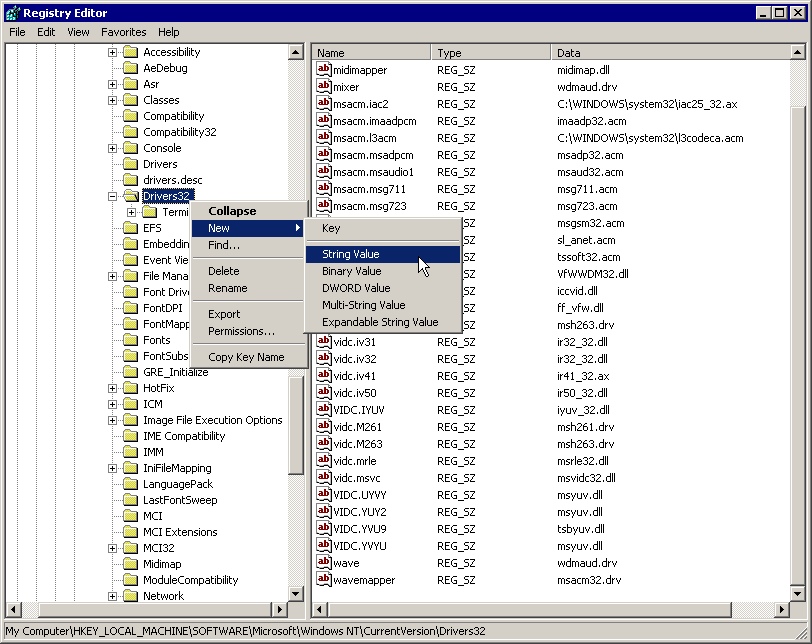Select DWORD Value in the submenu
Screen dimensions: 812x644
click(355, 288)
